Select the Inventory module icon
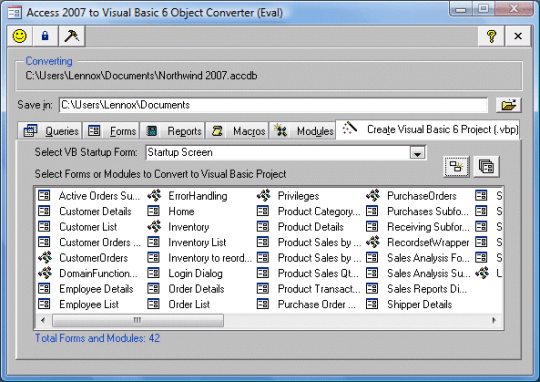 pos(154,226)
